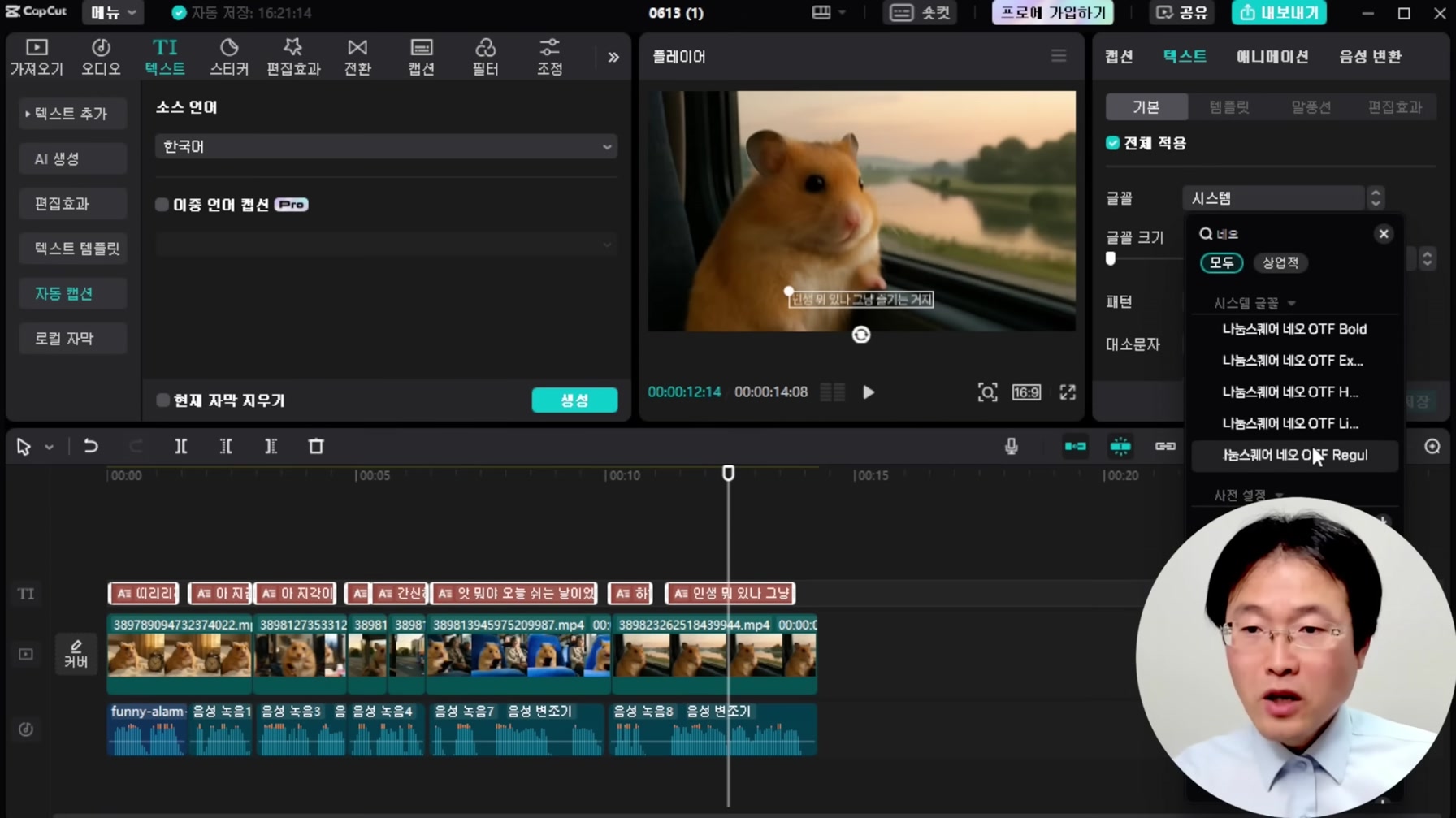Click the rotate handle below caption
This screenshot has height=818, width=1456.
click(861, 335)
